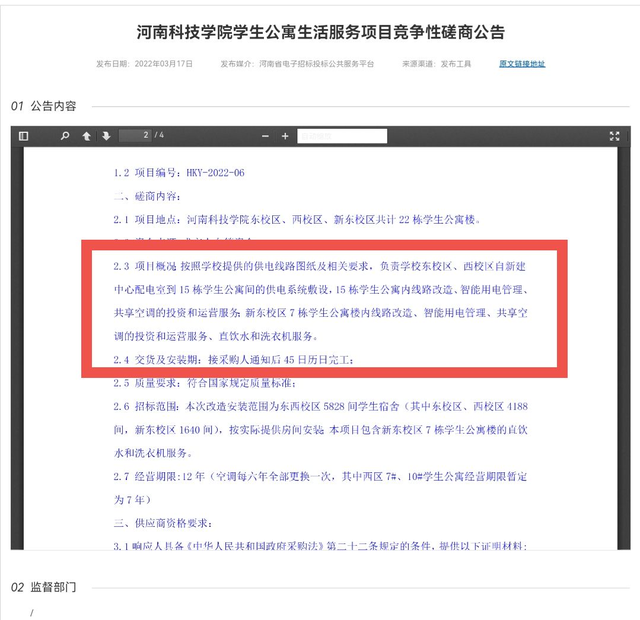Zoom in with the plus button

coord(285,136)
